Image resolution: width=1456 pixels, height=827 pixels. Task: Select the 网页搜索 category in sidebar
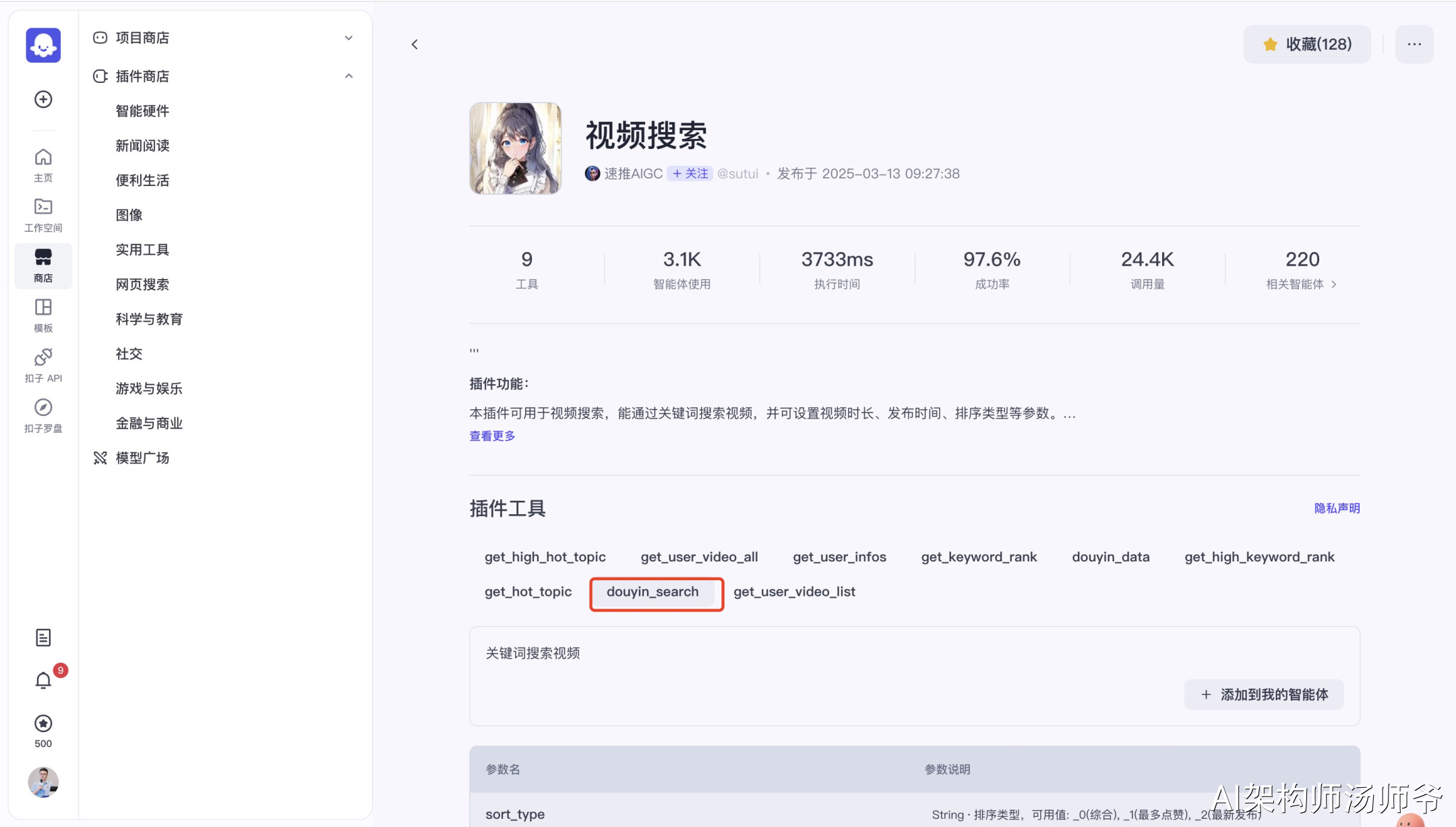pyautogui.click(x=143, y=284)
